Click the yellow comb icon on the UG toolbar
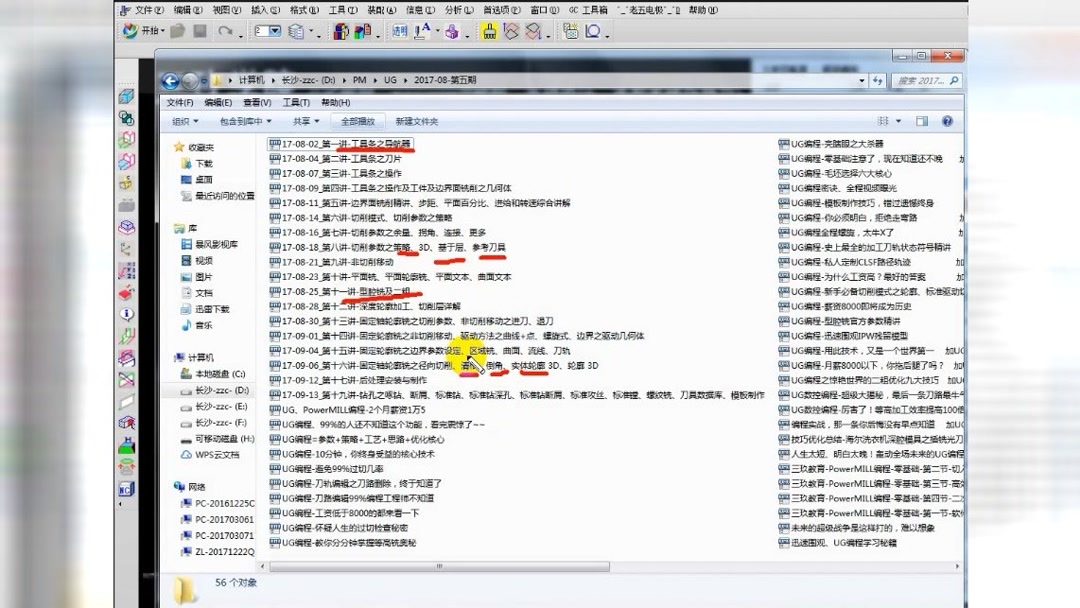 coord(488,31)
